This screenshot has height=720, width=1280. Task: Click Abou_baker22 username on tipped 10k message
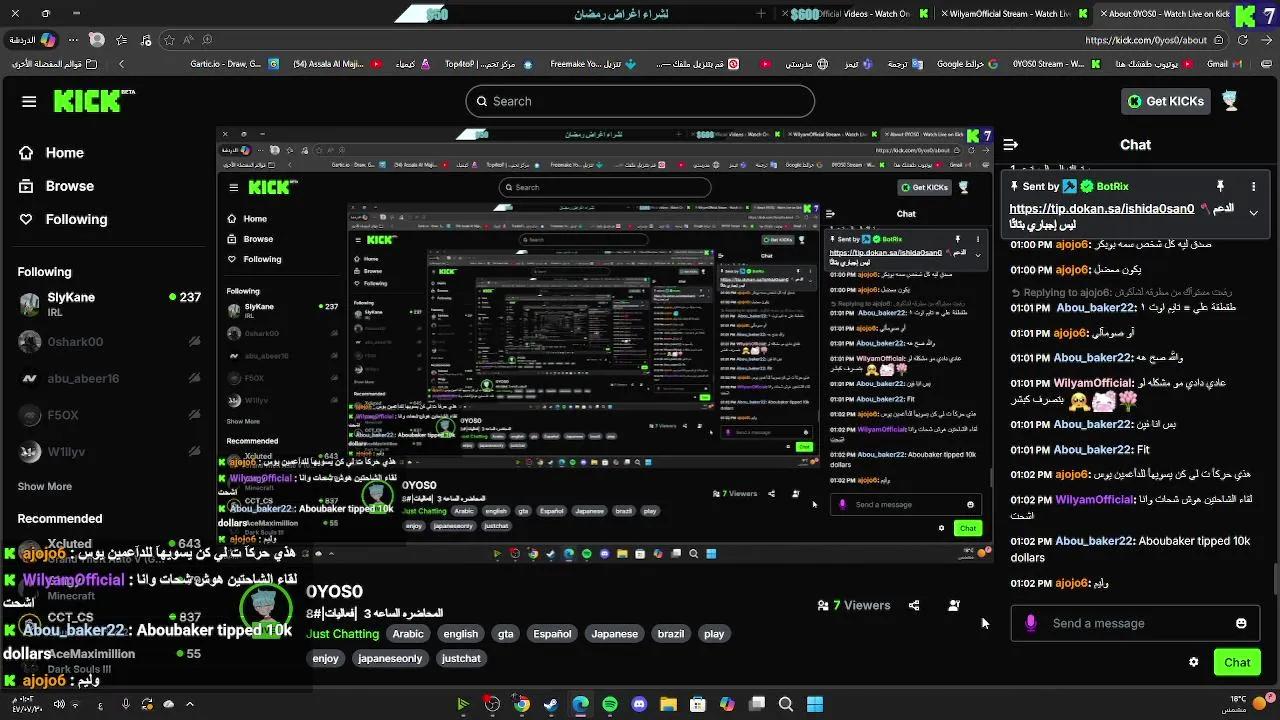click(x=1095, y=541)
